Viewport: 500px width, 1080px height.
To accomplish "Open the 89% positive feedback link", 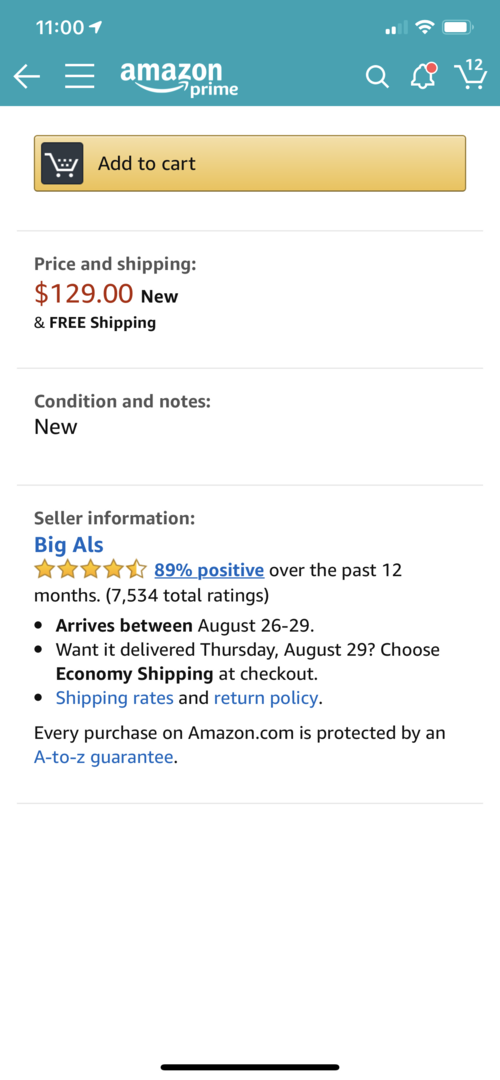I will pos(209,570).
